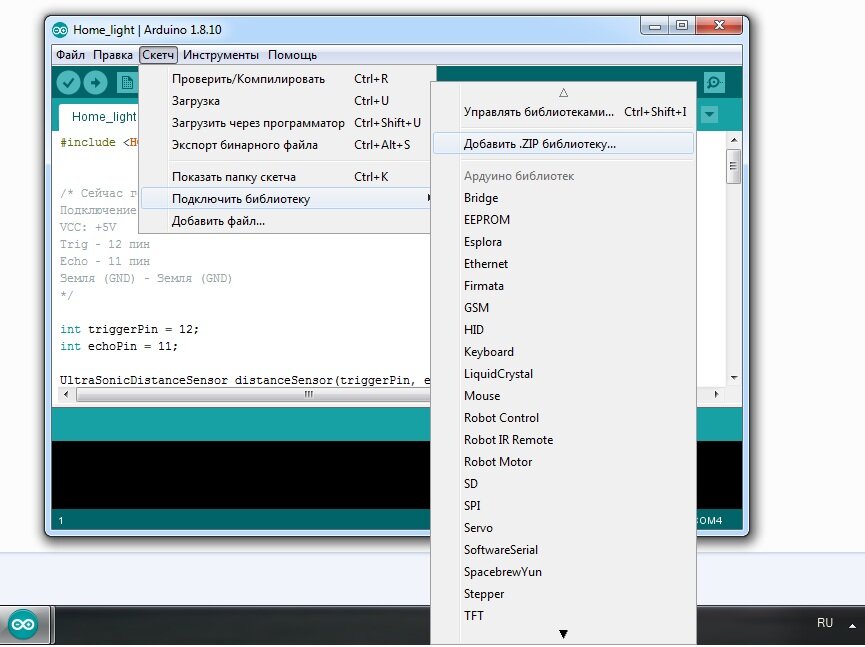Click the New sketch file icon
Viewport: 865px width, 647px height.
click(127, 83)
